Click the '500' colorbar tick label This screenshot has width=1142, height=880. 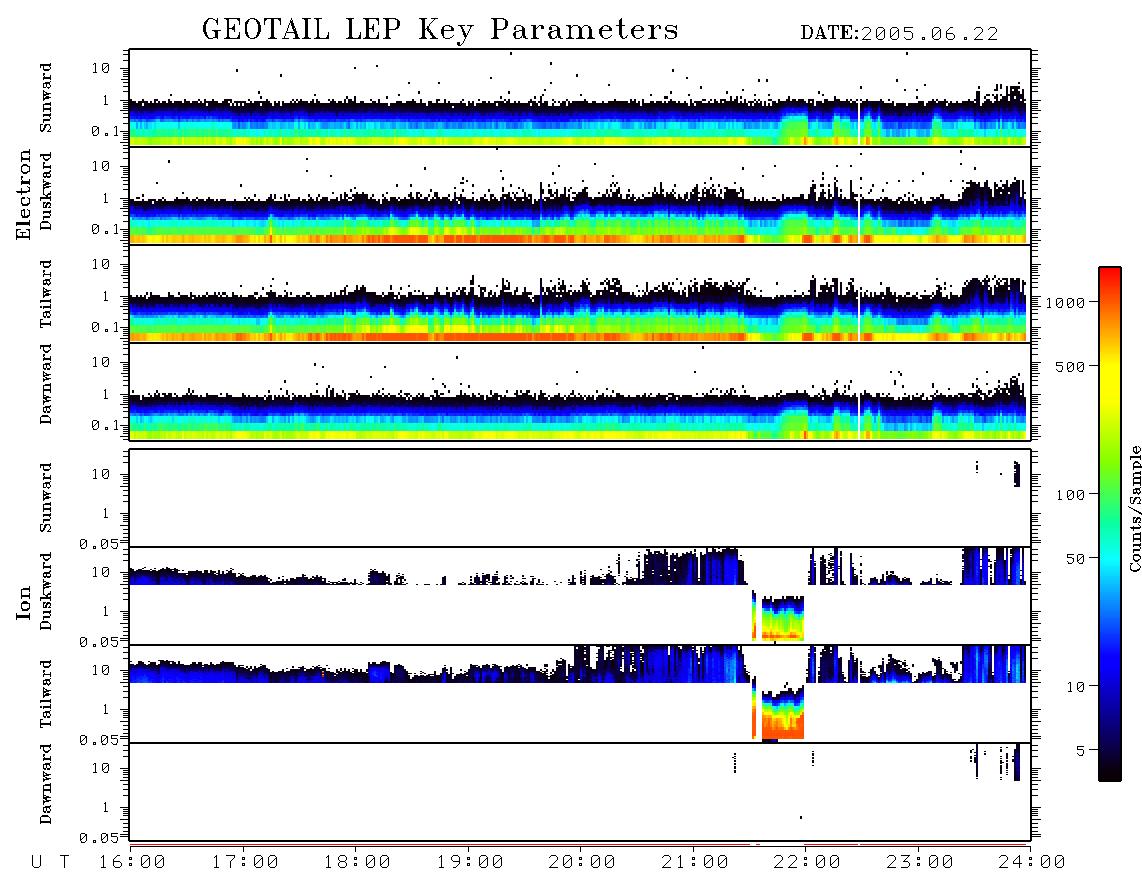pos(1070,366)
